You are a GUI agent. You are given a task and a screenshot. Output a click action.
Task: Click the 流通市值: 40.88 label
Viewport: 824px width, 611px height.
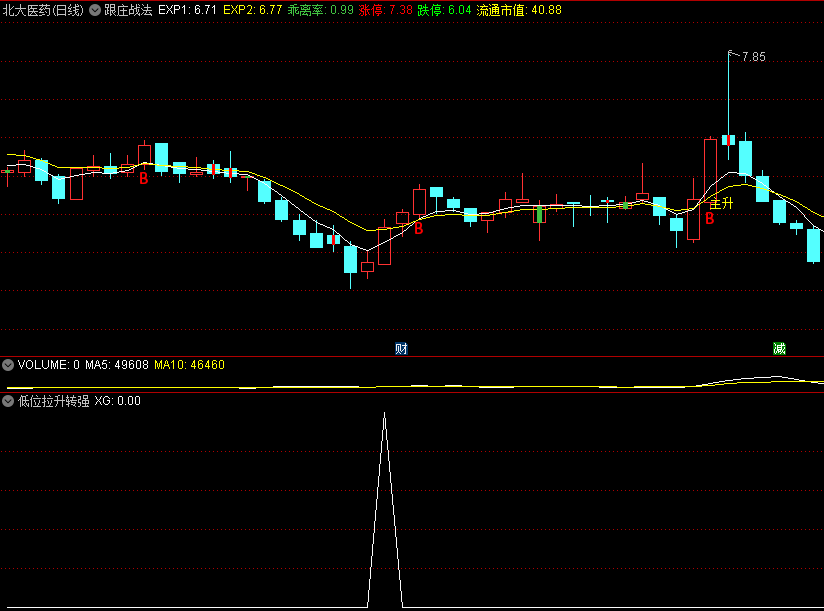519,10
